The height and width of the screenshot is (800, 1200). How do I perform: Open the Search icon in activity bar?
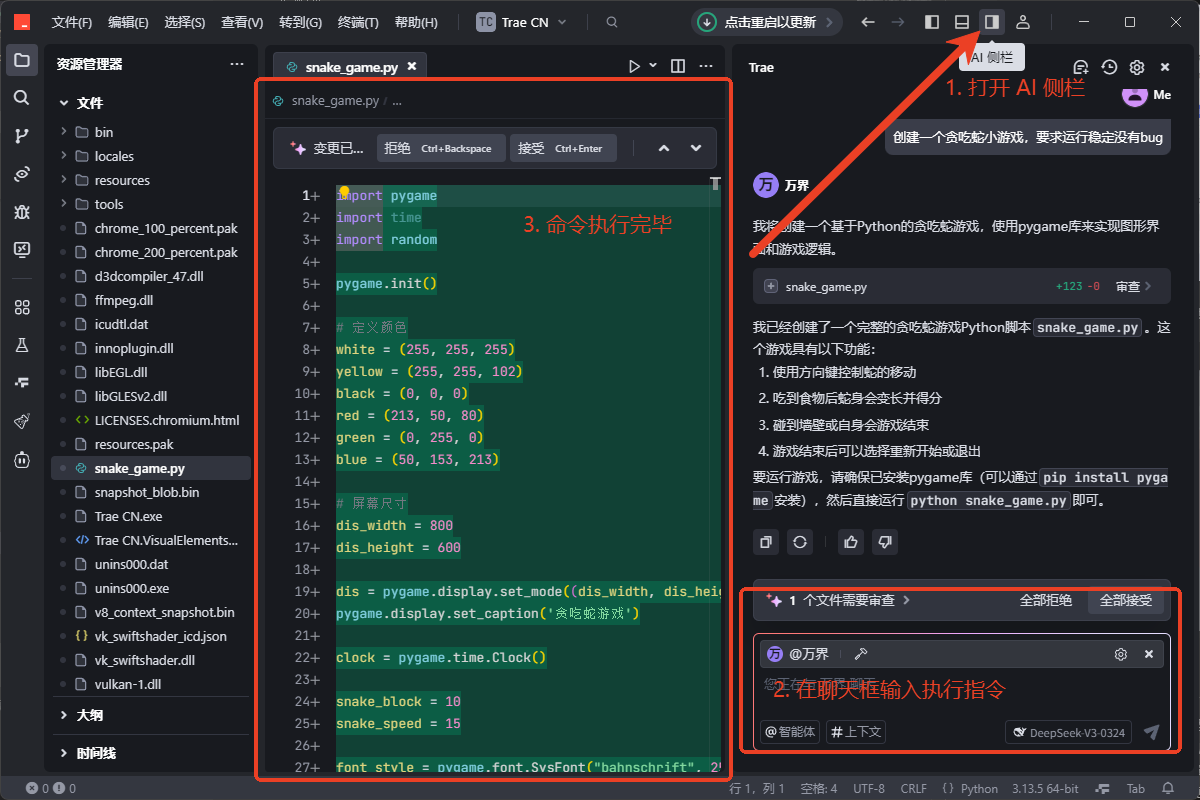(22, 98)
